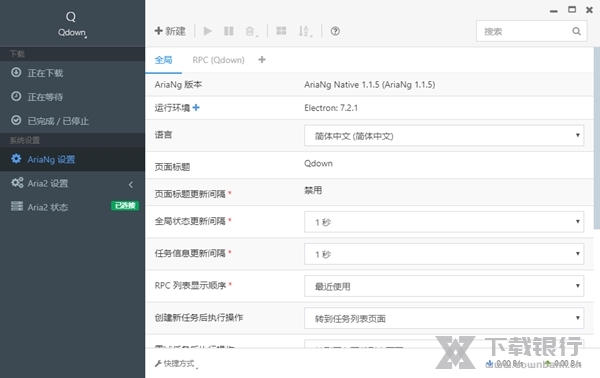Image resolution: width=600 pixels, height=378 pixels.
Task: Open the sort order icon menu
Action: pyautogui.click(x=305, y=31)
